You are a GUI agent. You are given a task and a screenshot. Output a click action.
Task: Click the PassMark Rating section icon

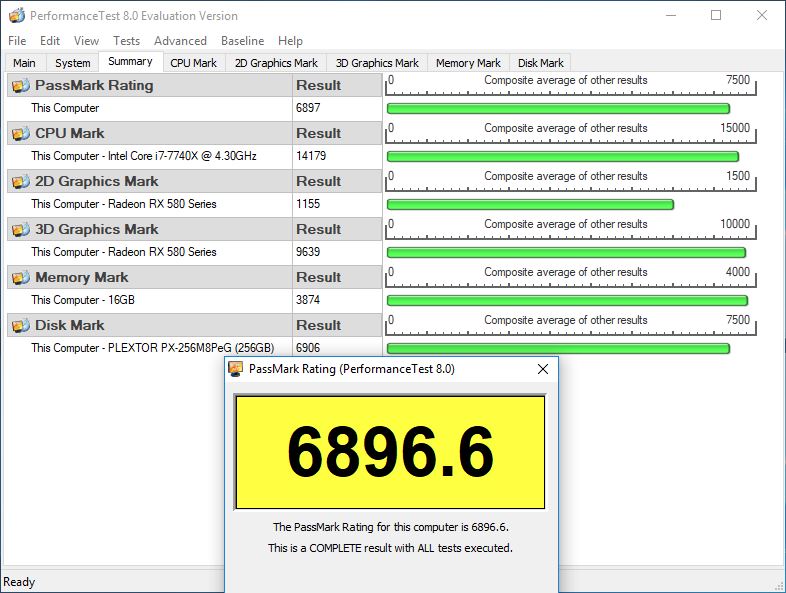point(20,85)
